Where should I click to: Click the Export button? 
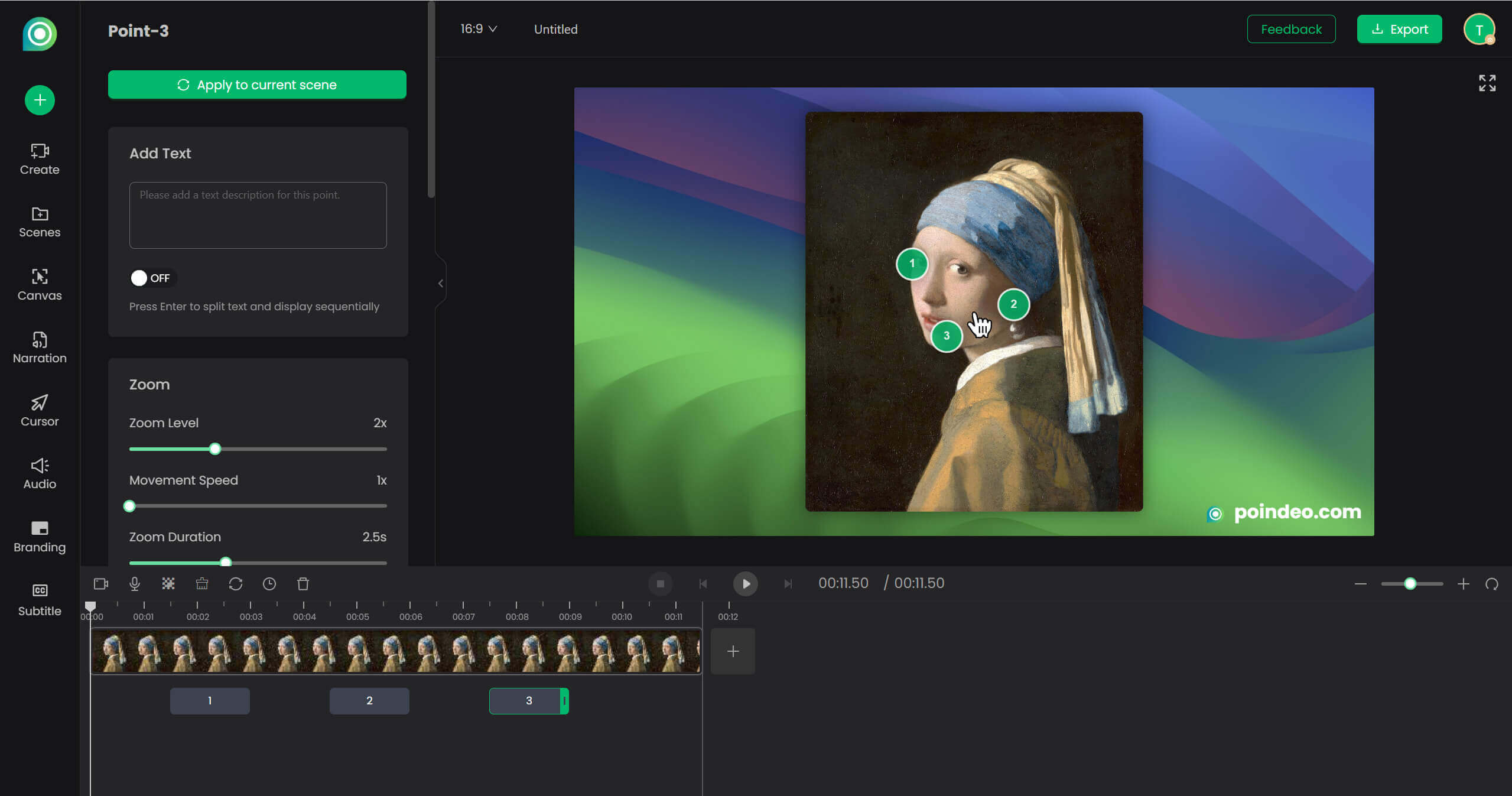(1399, 29)
